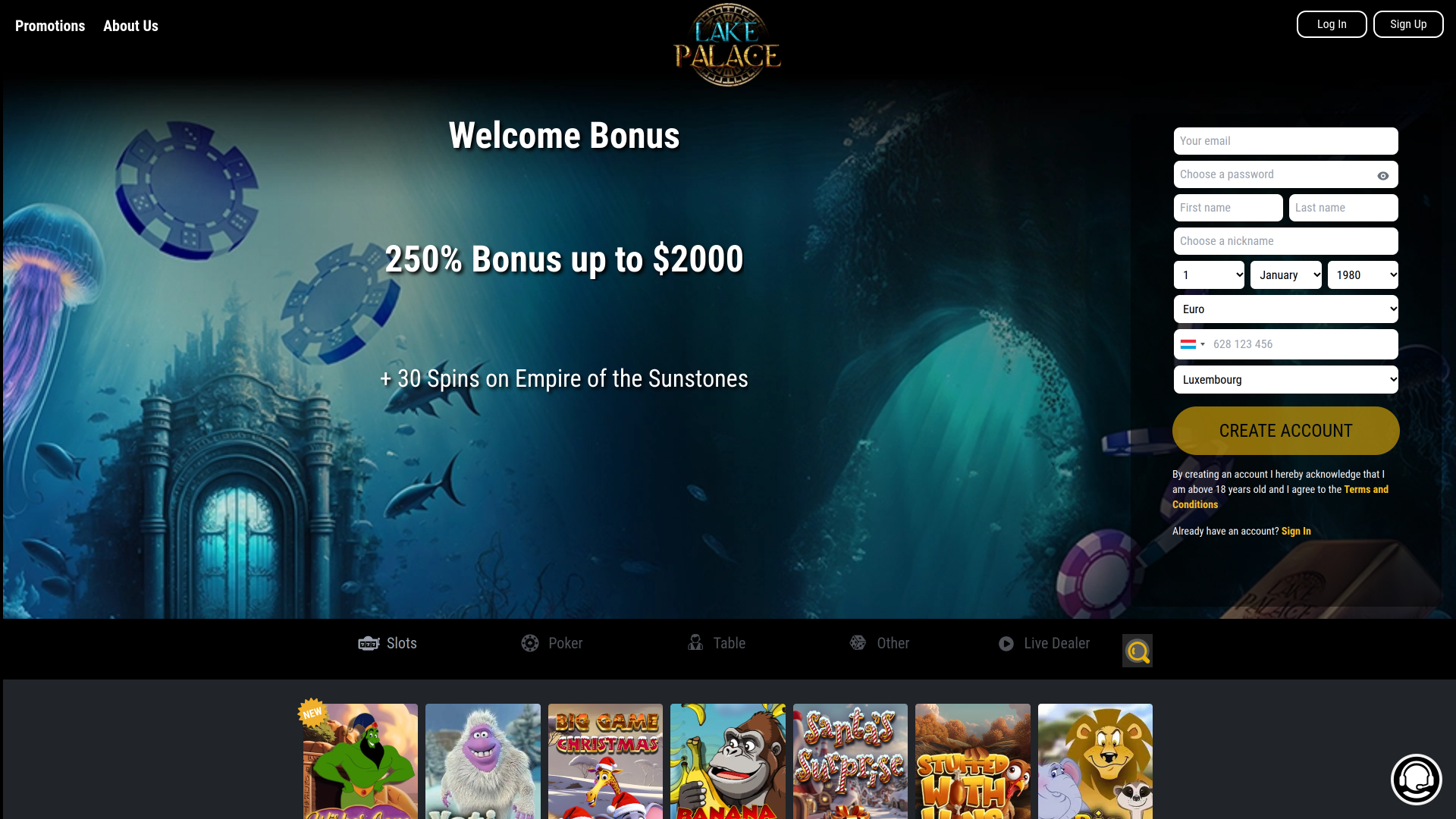The image size is (1456, 819).
Task: Select the Poker chip icon
Action: (530, 643)
